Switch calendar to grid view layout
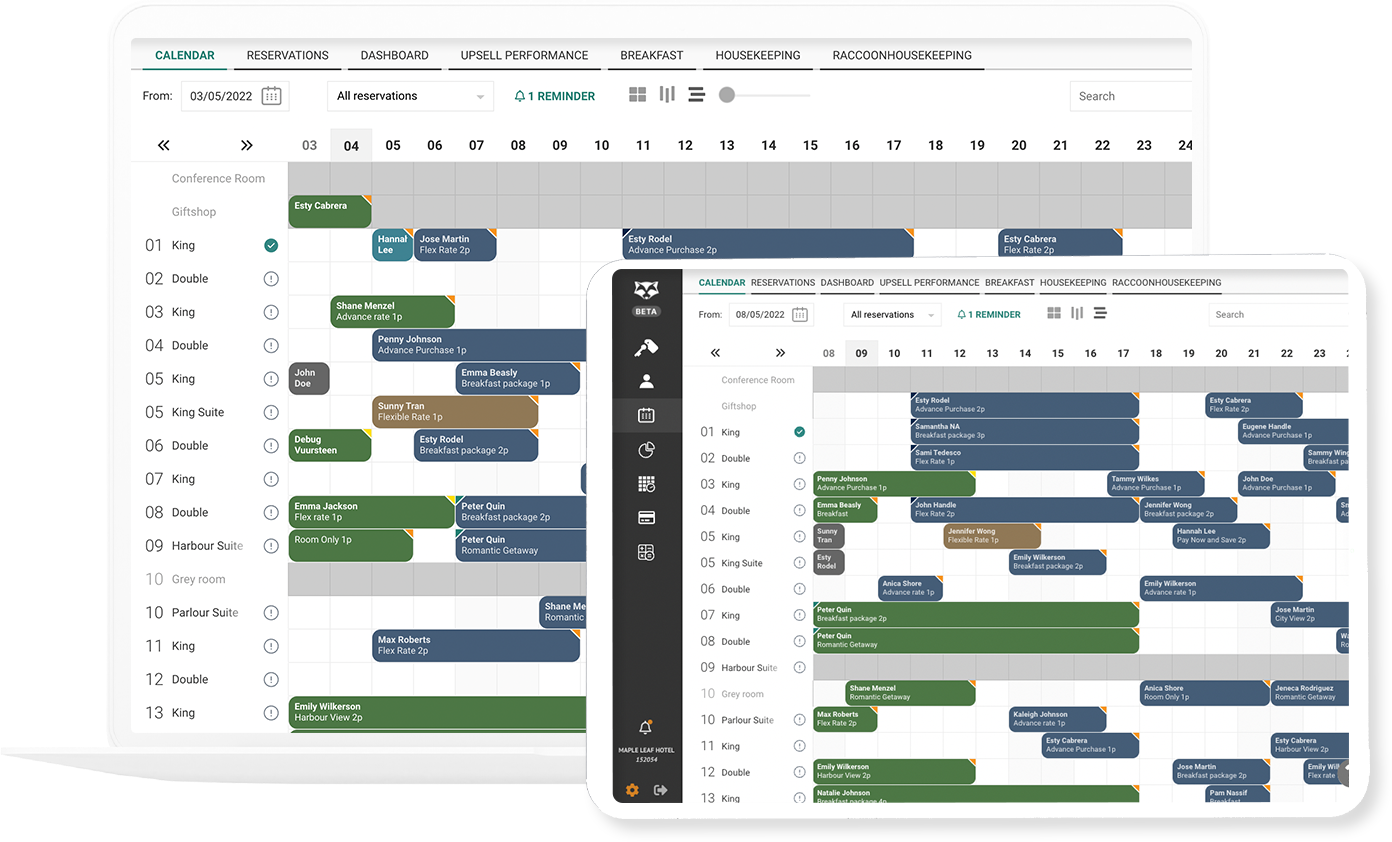 pos(638,94)
